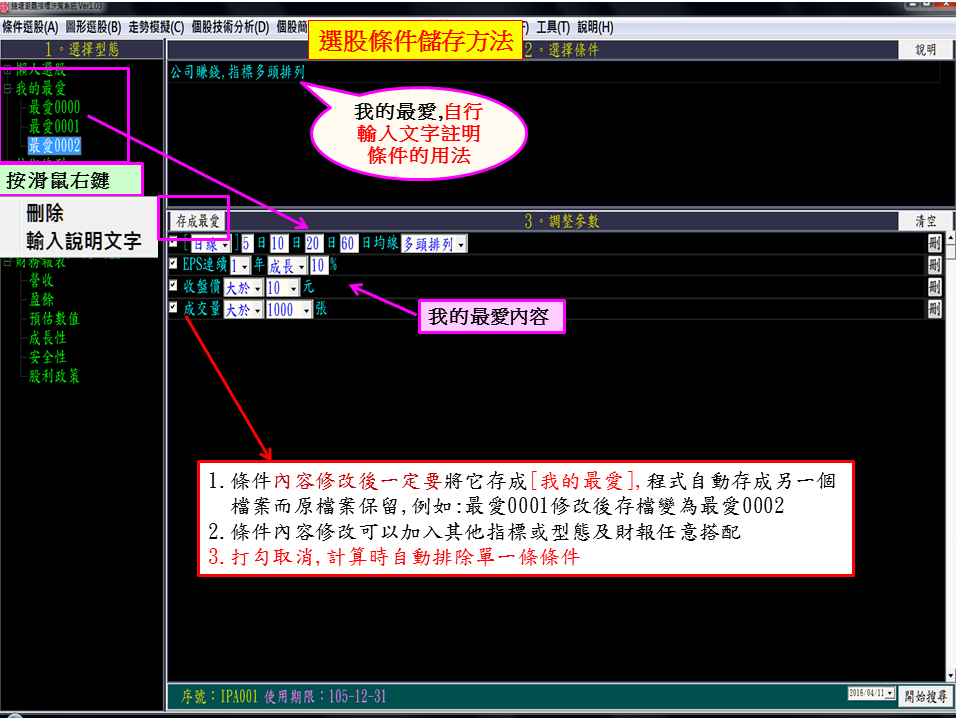
Task: Click the 60 日 moving average field
Action: tap(348, 244)
